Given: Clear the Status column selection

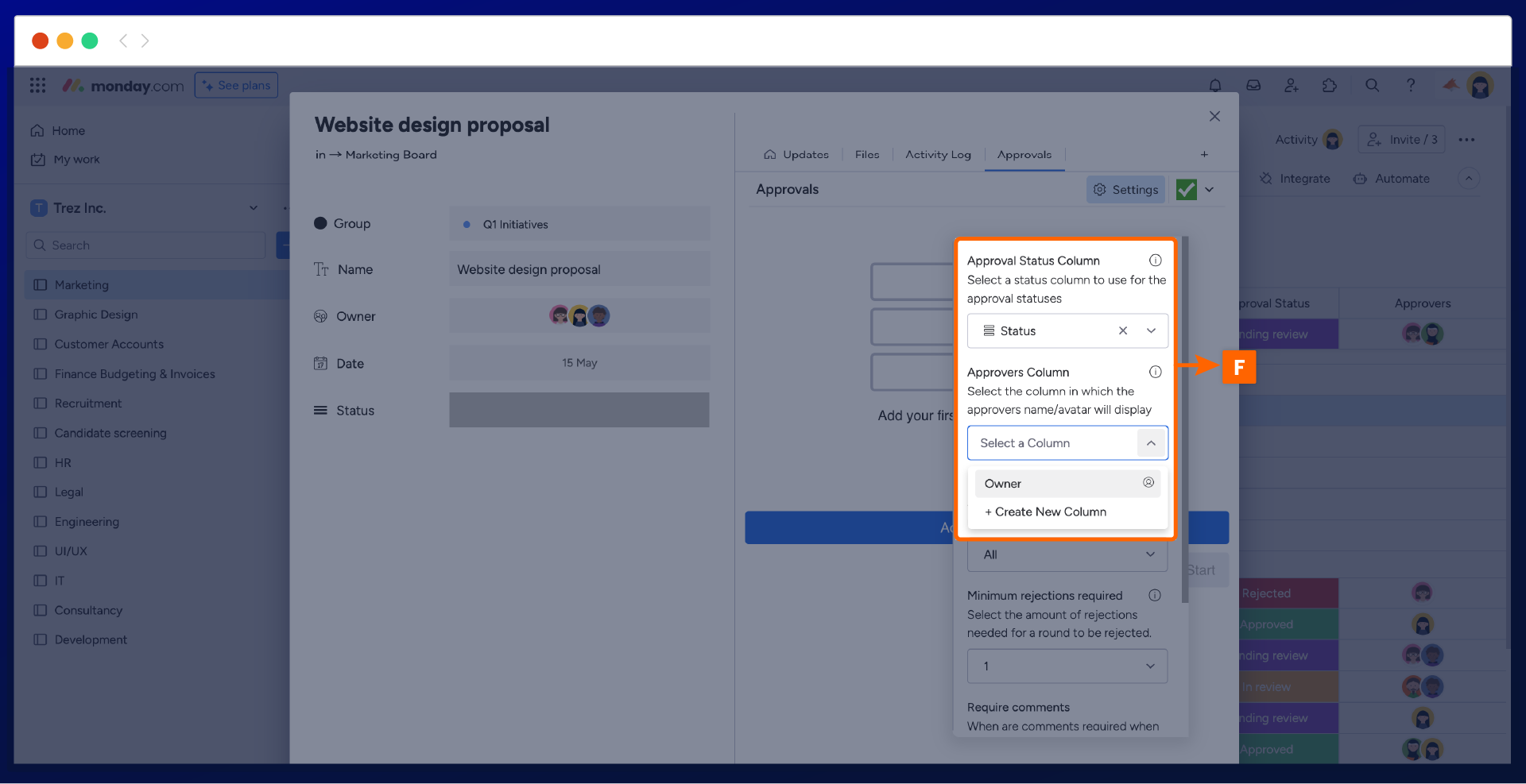Looking at the screenshot, I should [x=1123, y=331].
